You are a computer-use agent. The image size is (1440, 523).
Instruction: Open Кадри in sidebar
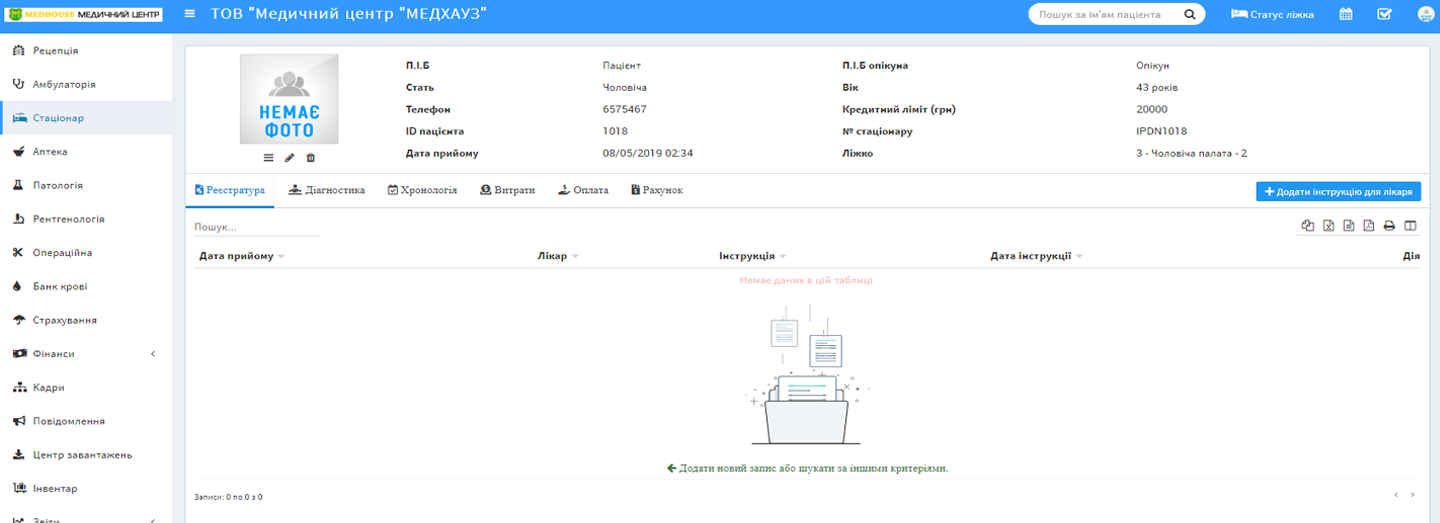coord(86,387)
